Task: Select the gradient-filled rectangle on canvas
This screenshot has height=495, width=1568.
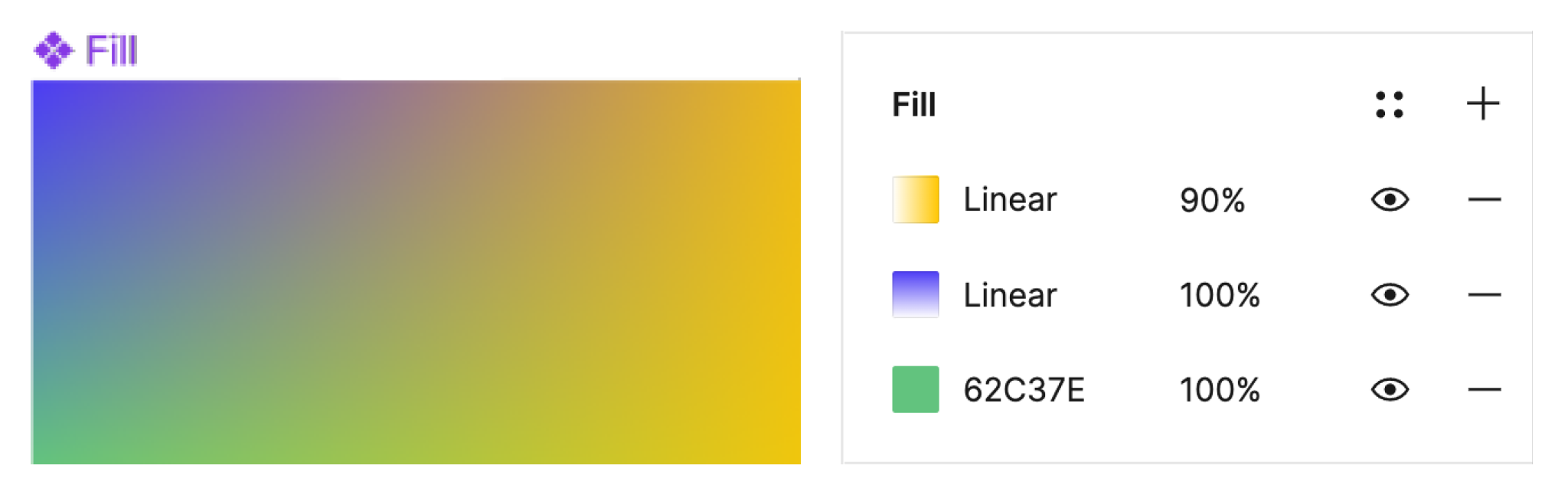Action: click(416, 272)
